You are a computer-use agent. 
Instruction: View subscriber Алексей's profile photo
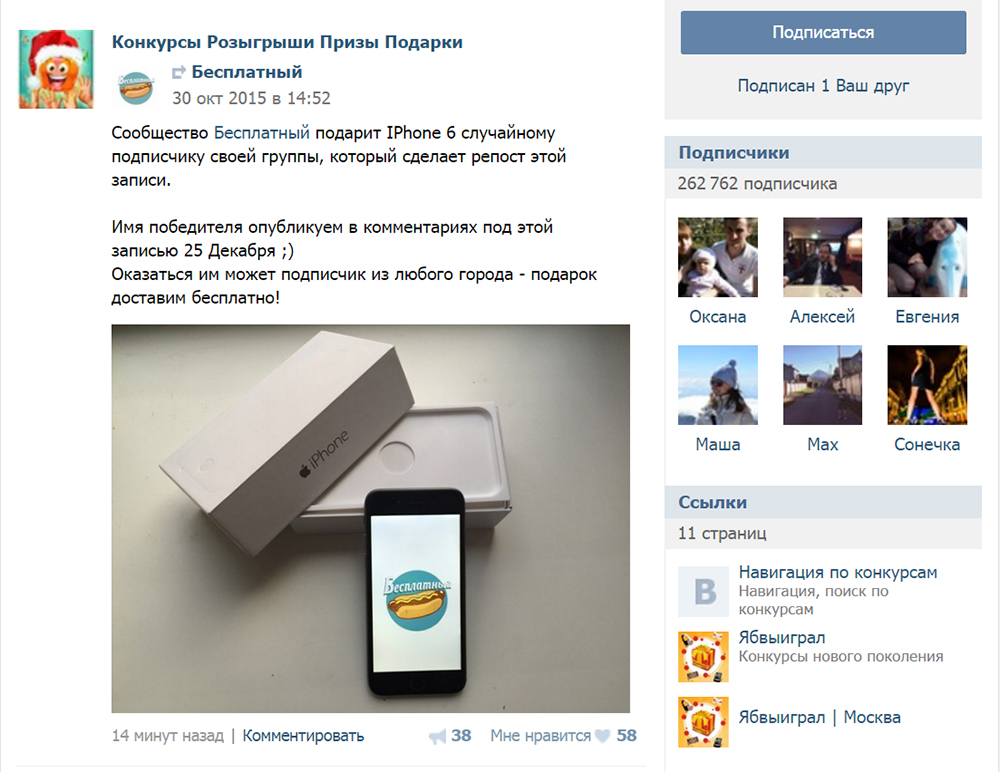[x=822, y=257]
